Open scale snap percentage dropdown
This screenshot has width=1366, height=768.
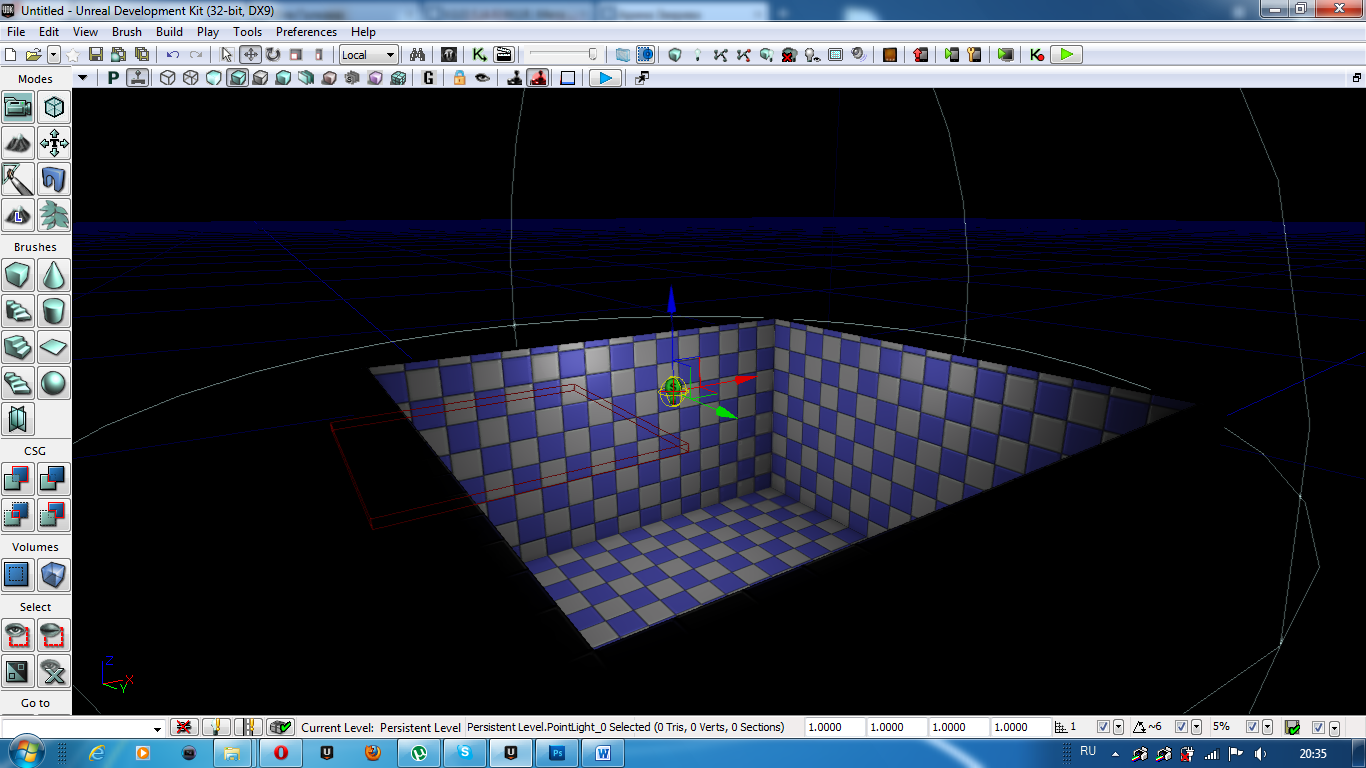pos(1267,727)
